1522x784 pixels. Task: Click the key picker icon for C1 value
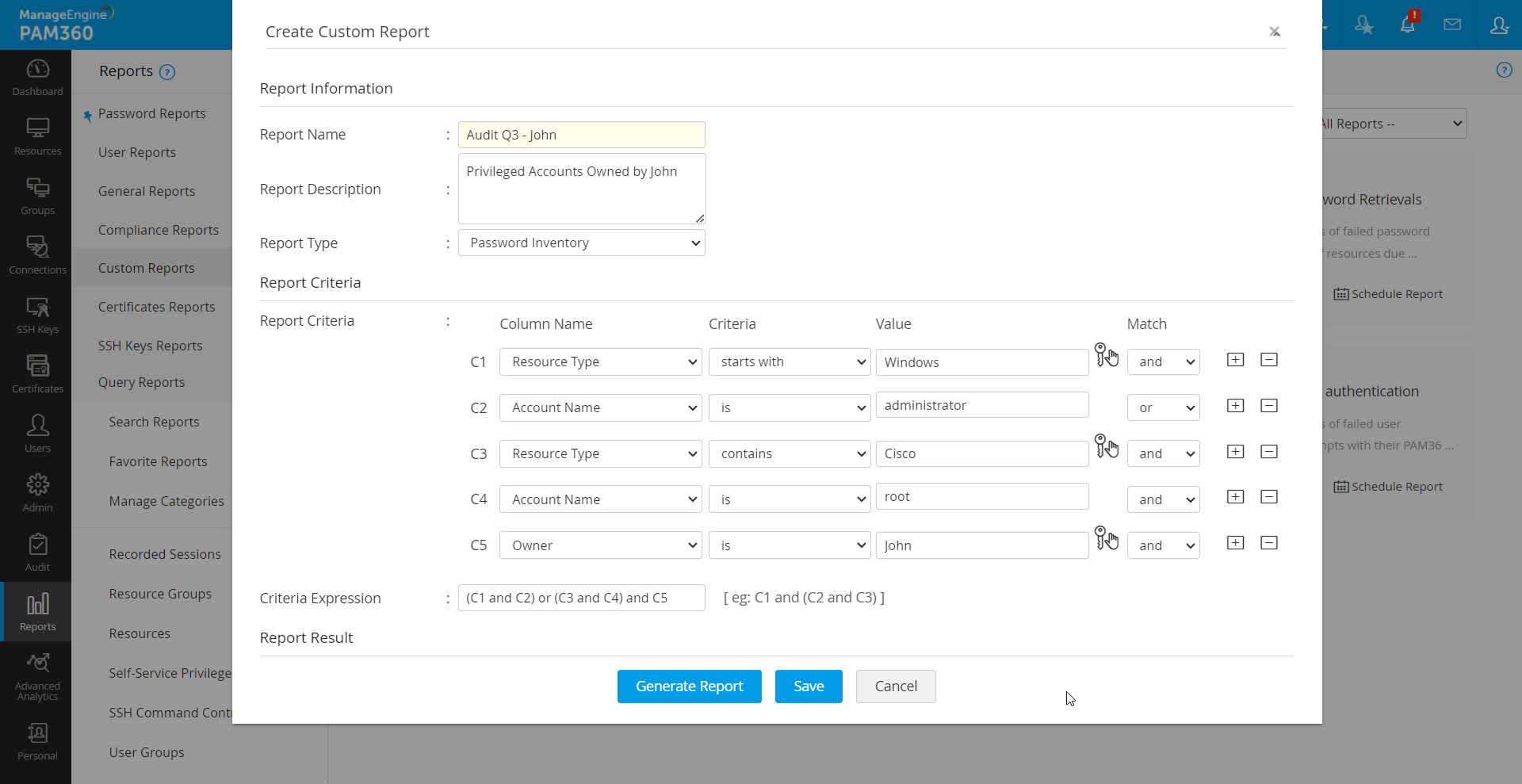(1106, 355)
